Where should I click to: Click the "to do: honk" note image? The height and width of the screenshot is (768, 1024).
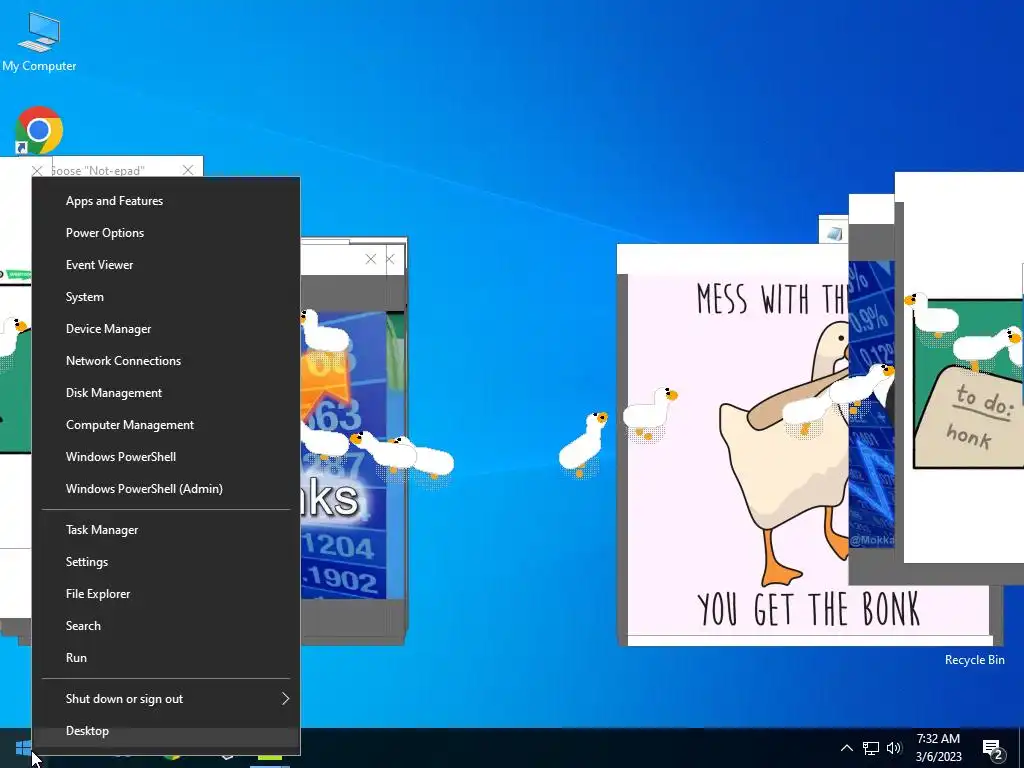click(x=968, y=384)
